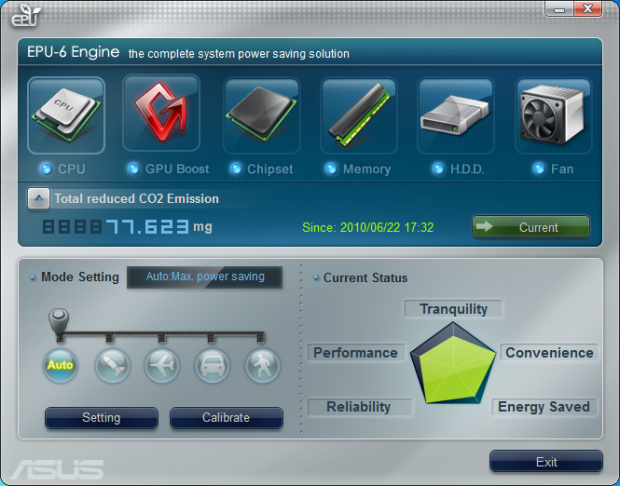Toggle the Chipset indicator light
This screenshot has width=620, height=486.
pos(236,169)
